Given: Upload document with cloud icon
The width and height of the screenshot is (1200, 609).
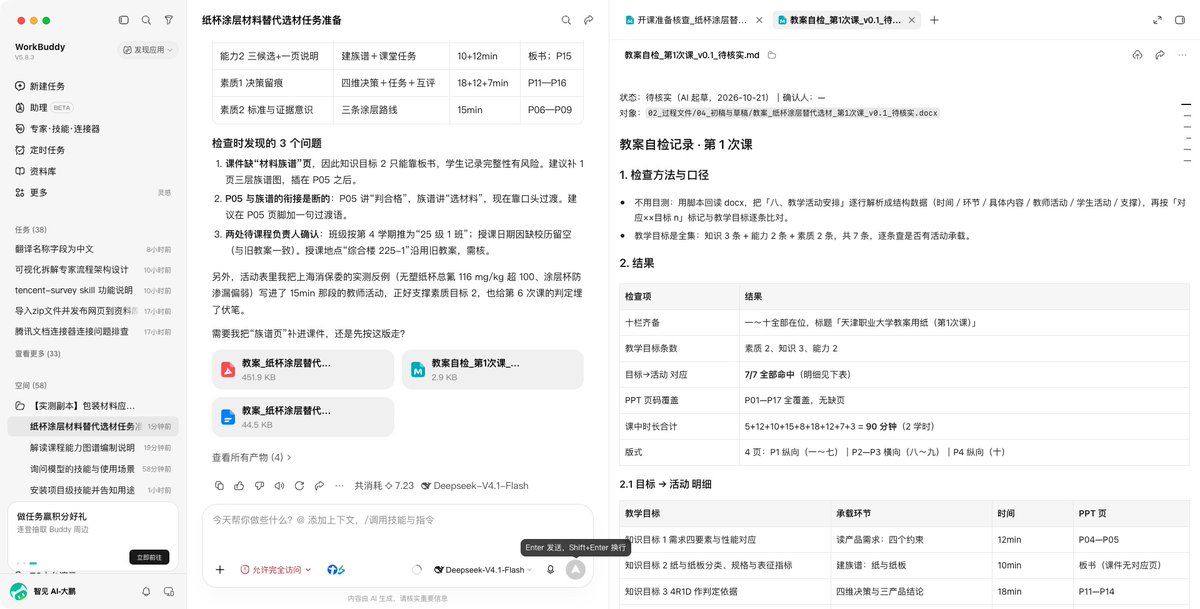Looking at the screenshot, I should [x=1137, y=55].
